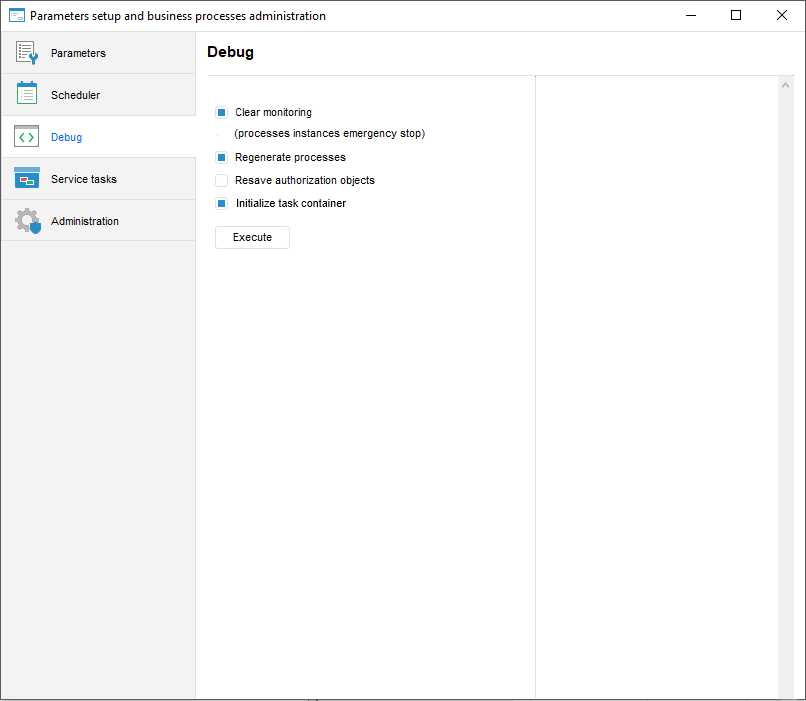
Task: Enable Resave authorization objects checkbox
Action: click(x=222, y=181)
